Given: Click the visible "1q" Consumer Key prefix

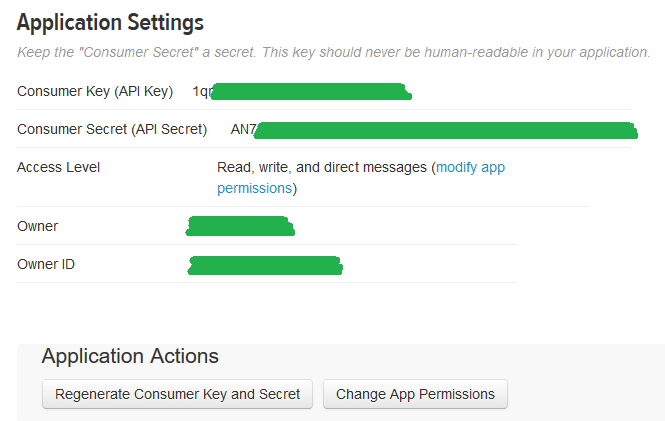Looking at the screenshot, I should coord(201,92).
